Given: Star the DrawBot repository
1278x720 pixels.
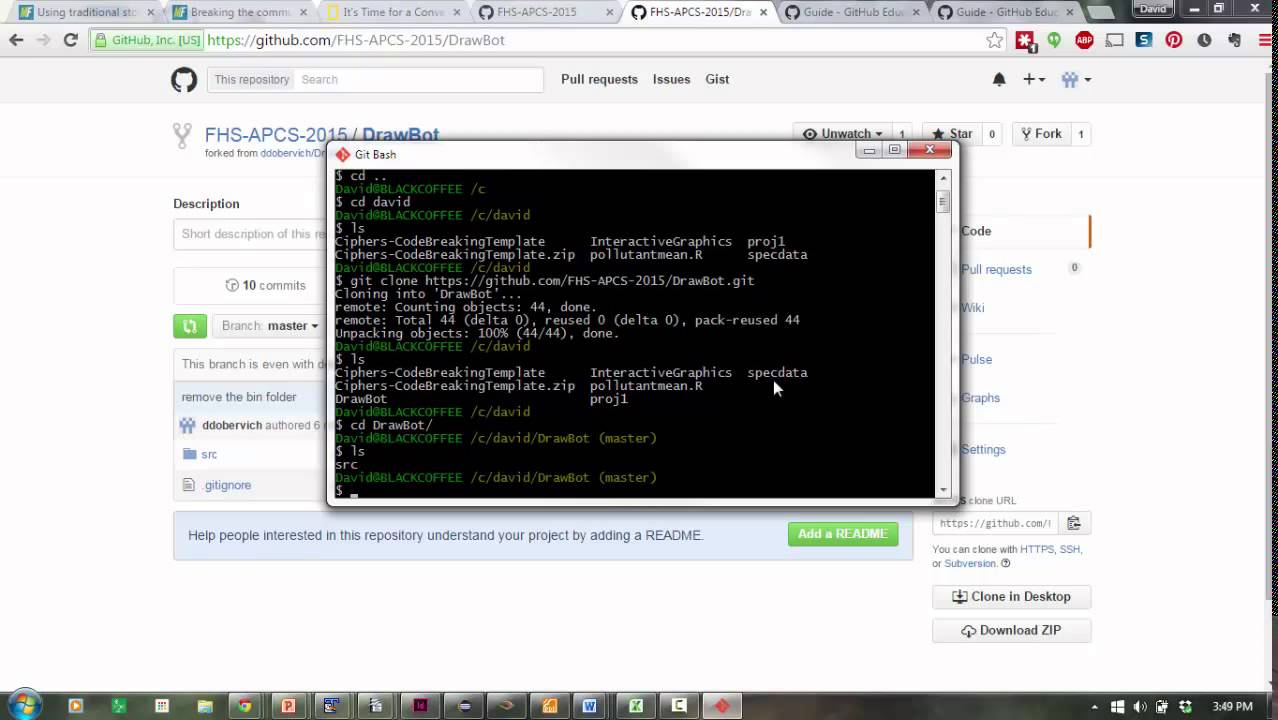Looking at the screenshot, I should 952,134.
